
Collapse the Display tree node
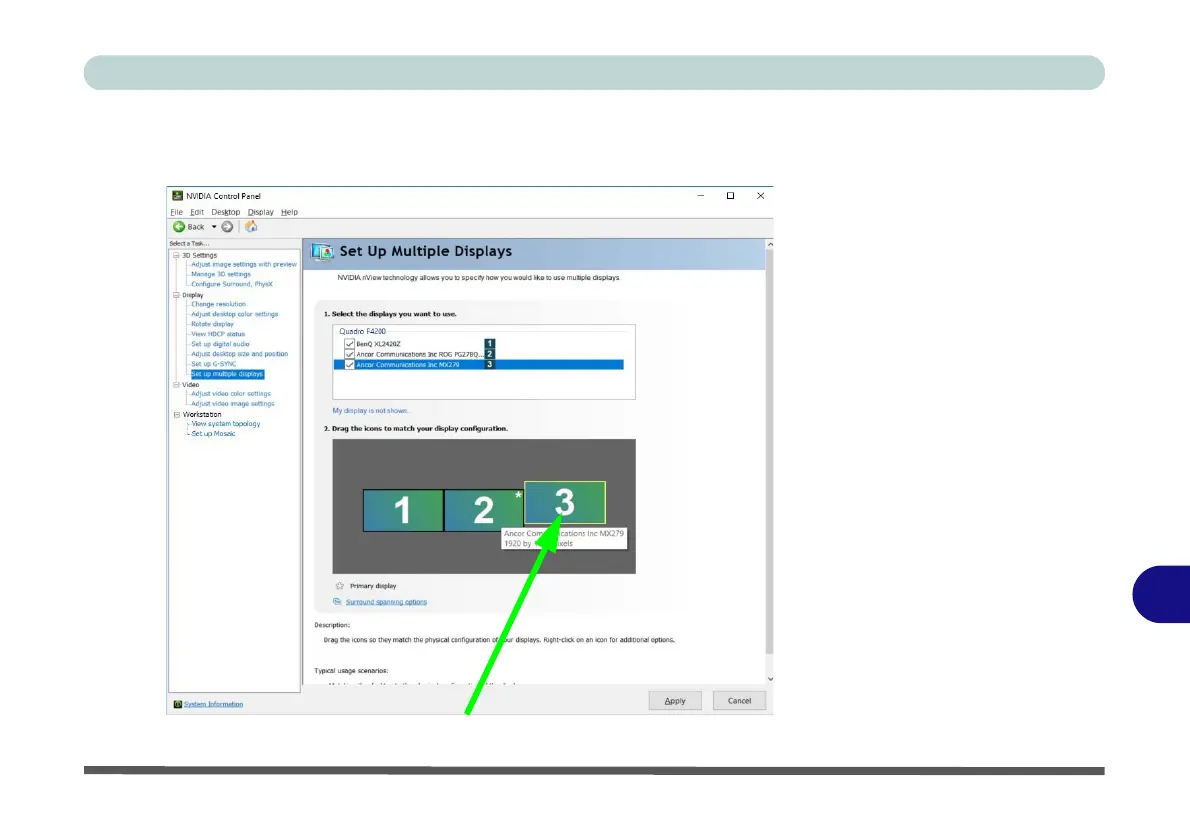pos(176,295)
